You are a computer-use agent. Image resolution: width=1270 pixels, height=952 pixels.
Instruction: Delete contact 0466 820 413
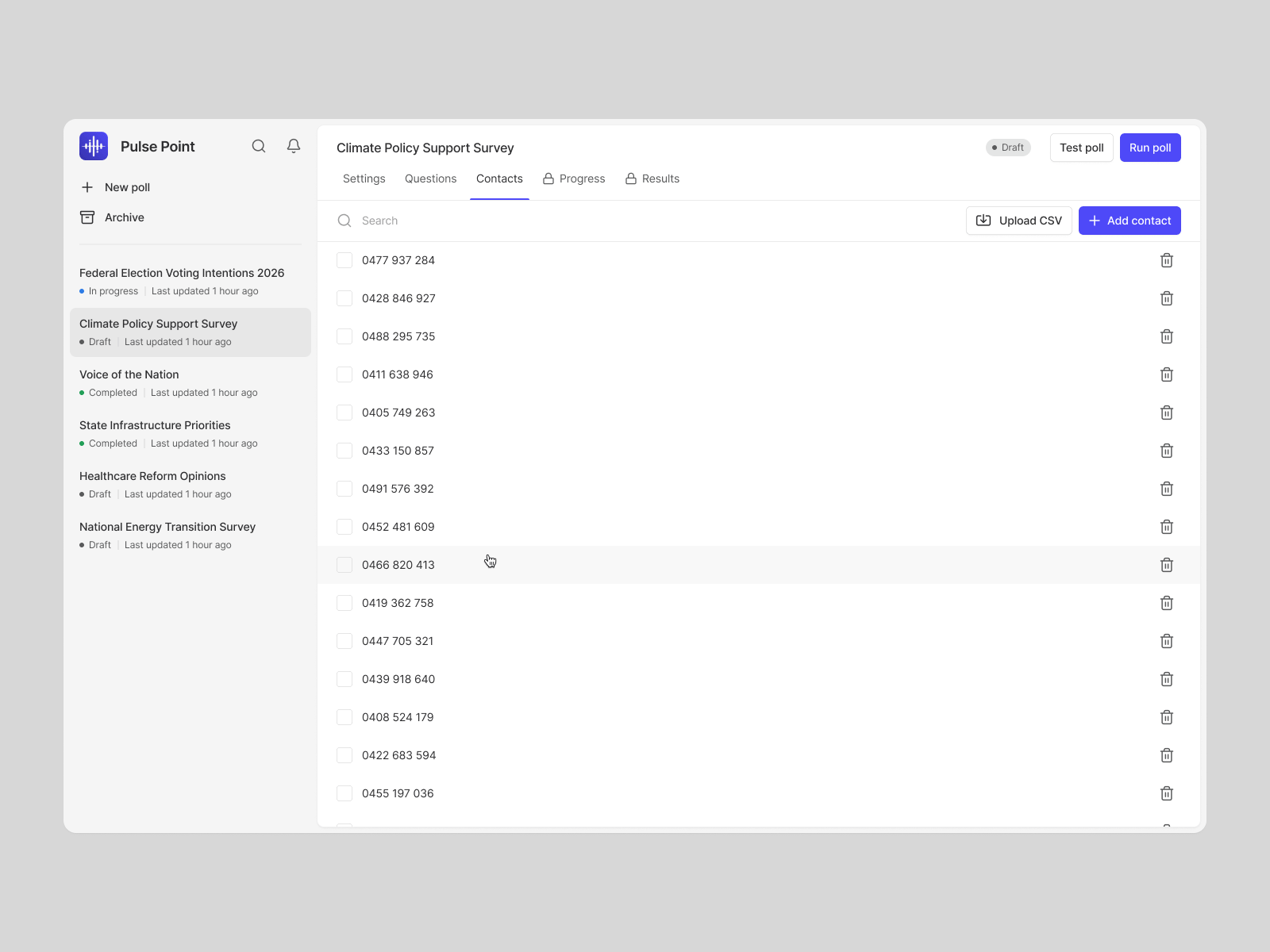pos(1167,565)
